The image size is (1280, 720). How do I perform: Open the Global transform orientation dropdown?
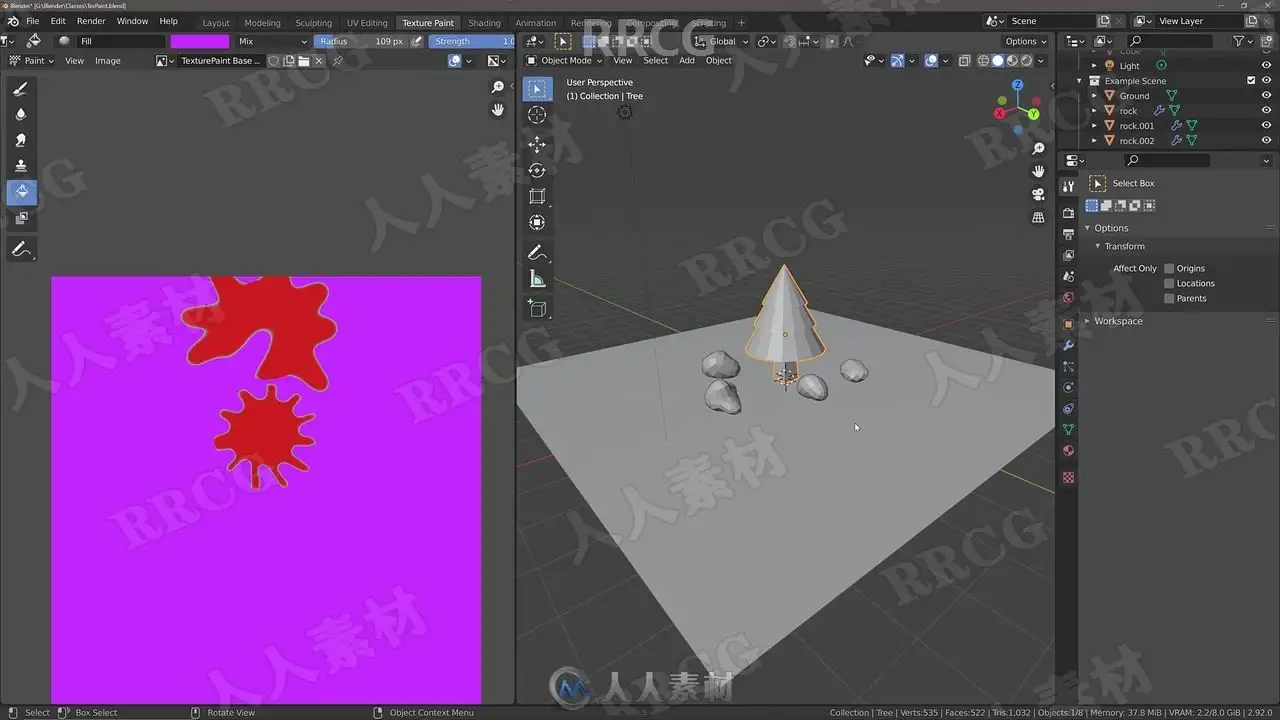(721, 41)
